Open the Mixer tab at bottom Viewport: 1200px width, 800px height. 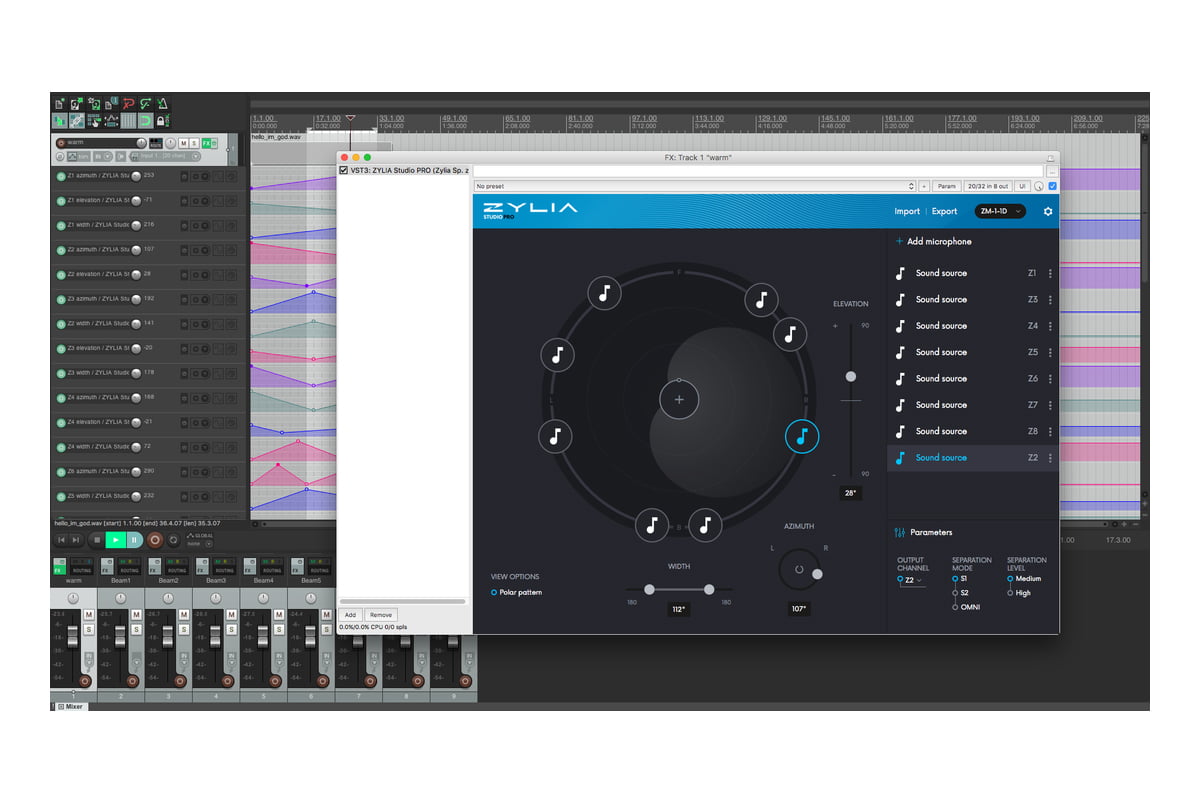70,706
